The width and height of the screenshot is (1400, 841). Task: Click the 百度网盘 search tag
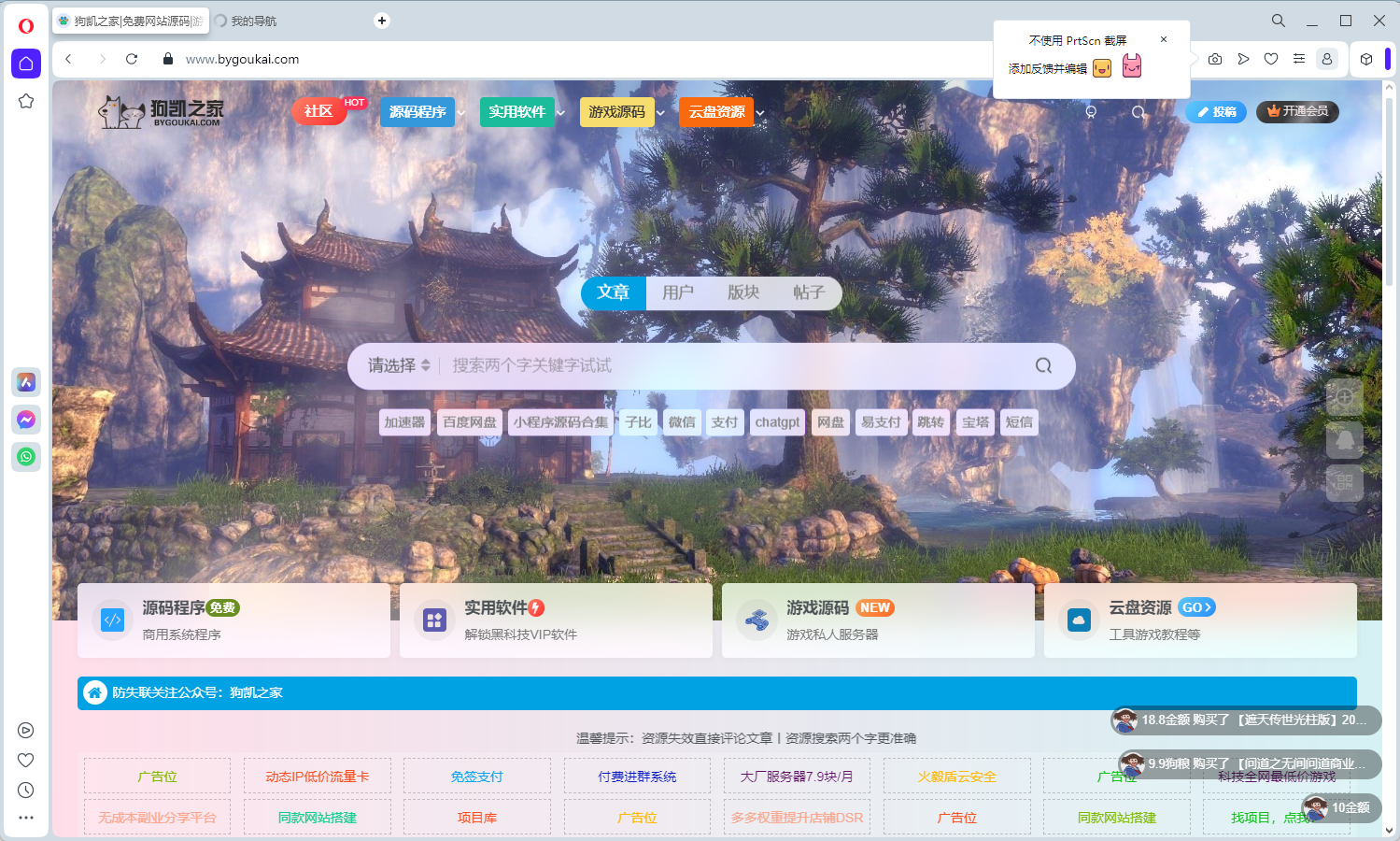click(470, 422)
